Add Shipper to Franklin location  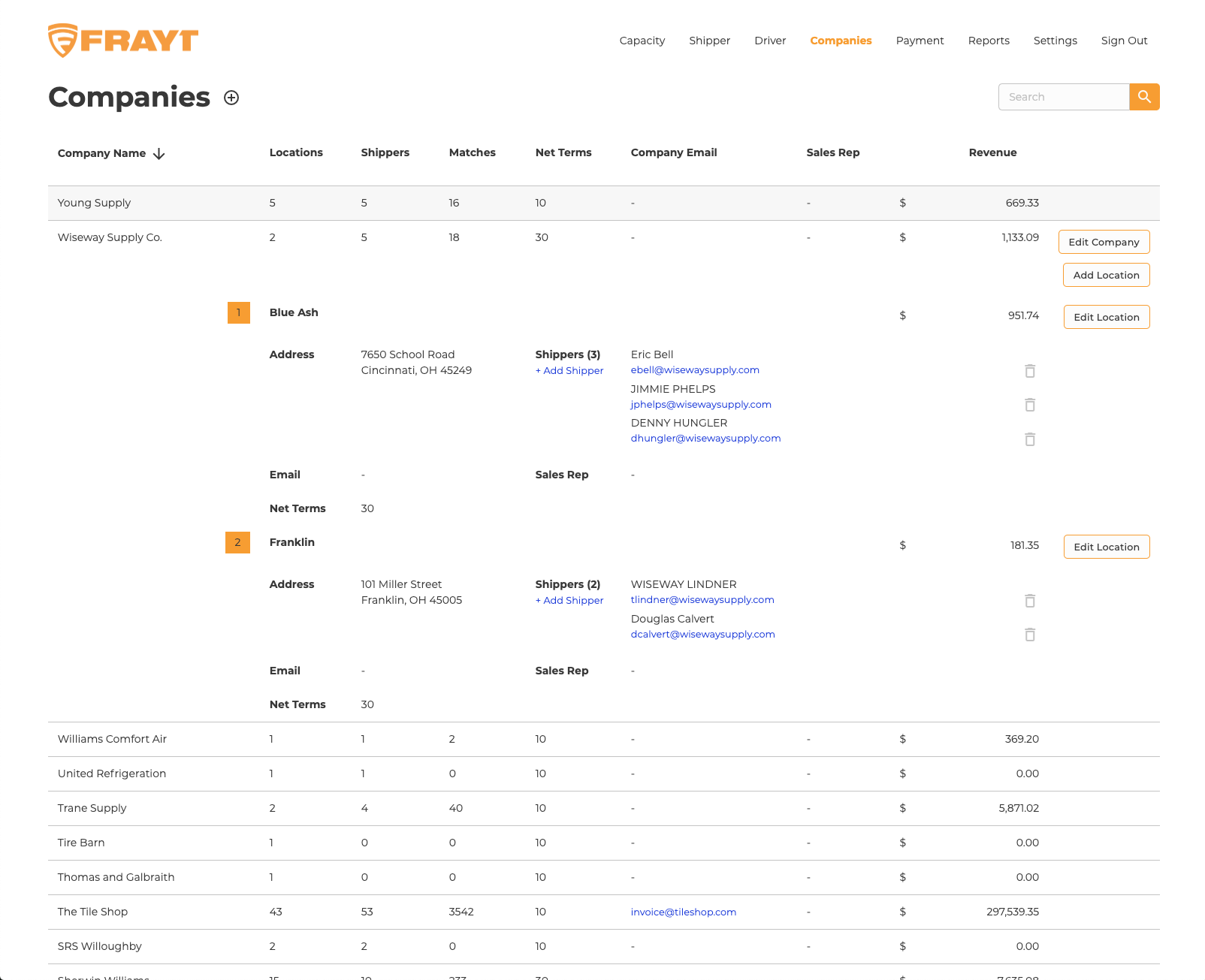click(x=569, y=600)
